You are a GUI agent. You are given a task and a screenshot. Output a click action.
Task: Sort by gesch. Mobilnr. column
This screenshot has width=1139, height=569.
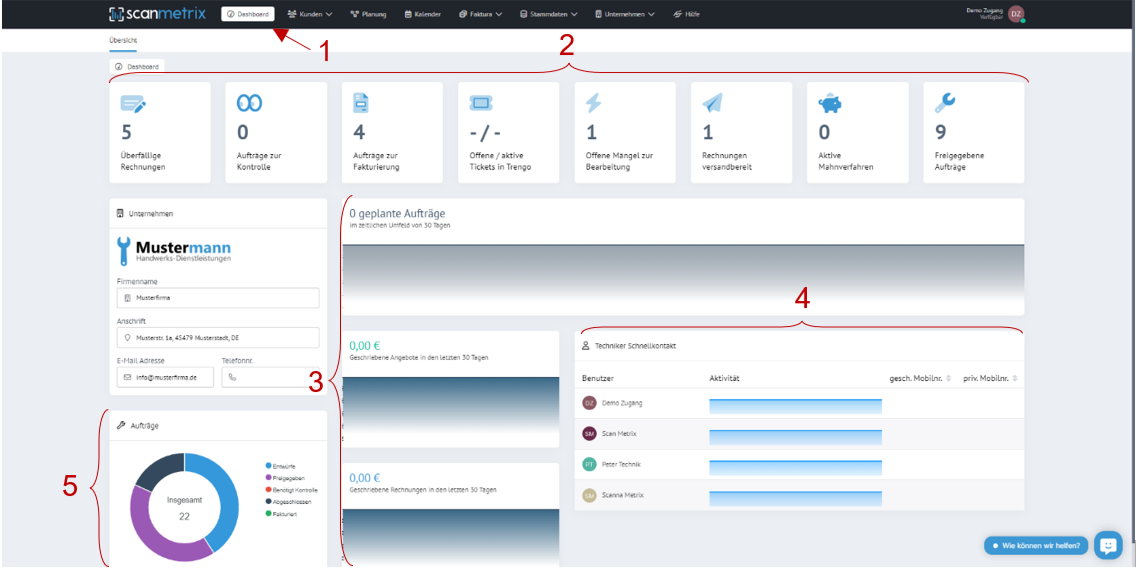pos(920,378)
